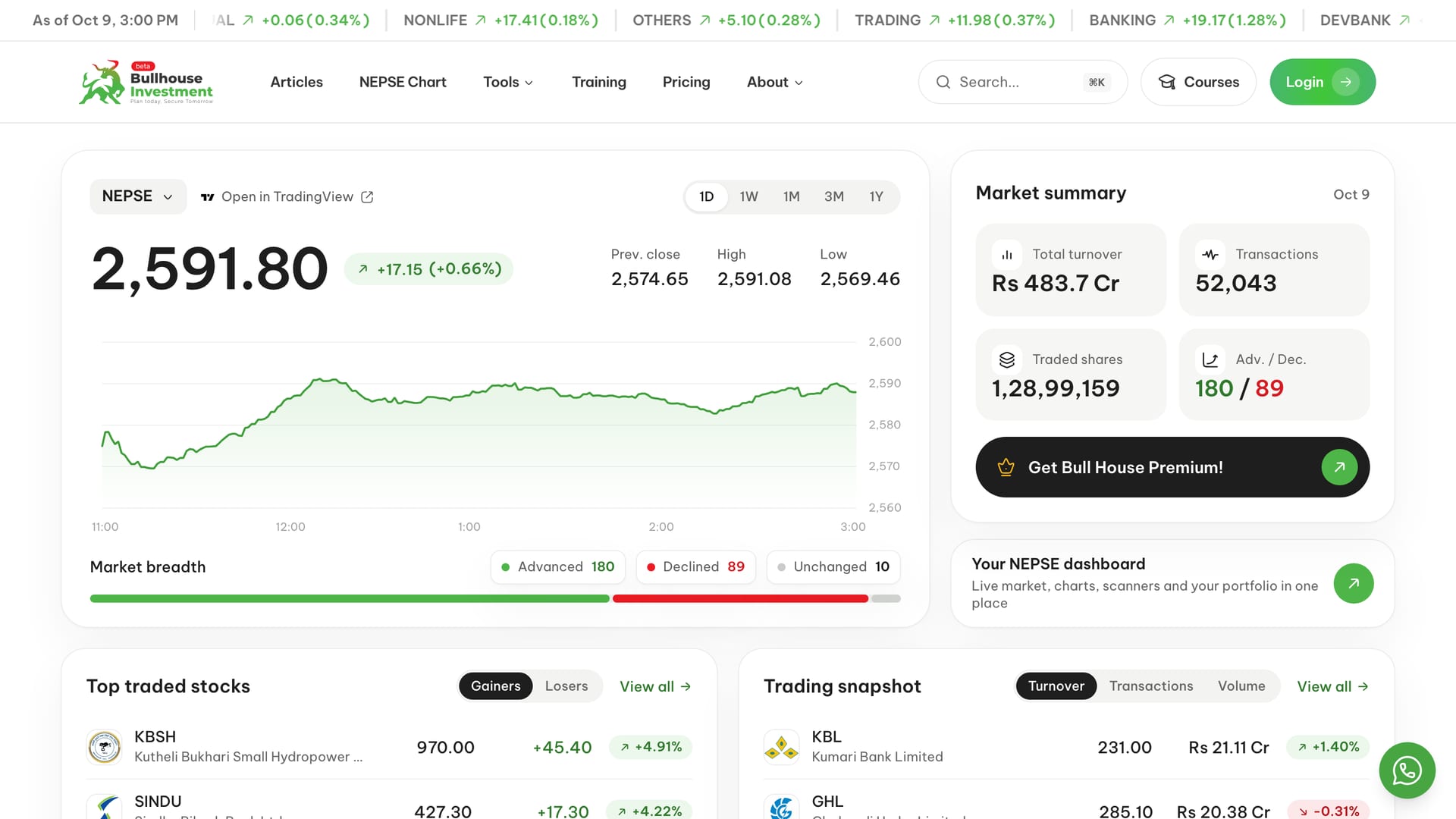The image size is (1456, 819).
Task: Click the Traded shares layers icon
Action: tap(1007, 359)
